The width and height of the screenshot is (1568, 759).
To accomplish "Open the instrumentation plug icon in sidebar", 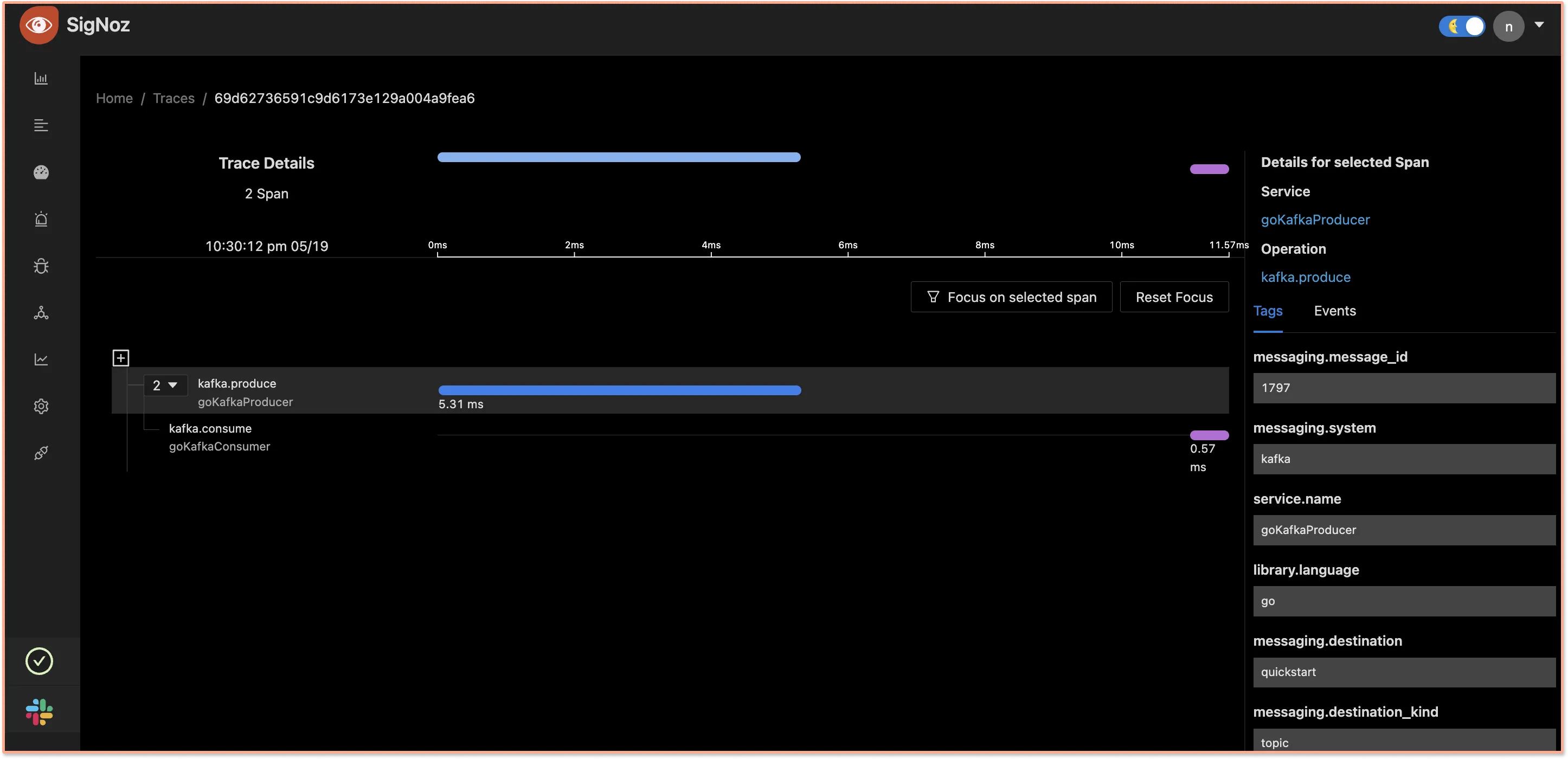I will (x=41, y=453).
